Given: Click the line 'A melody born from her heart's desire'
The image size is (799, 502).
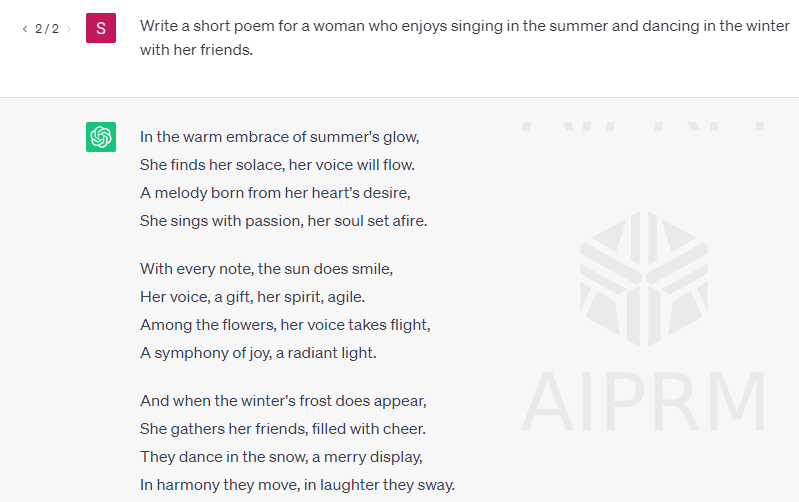Looking at the screenshot, I should 275,193.
